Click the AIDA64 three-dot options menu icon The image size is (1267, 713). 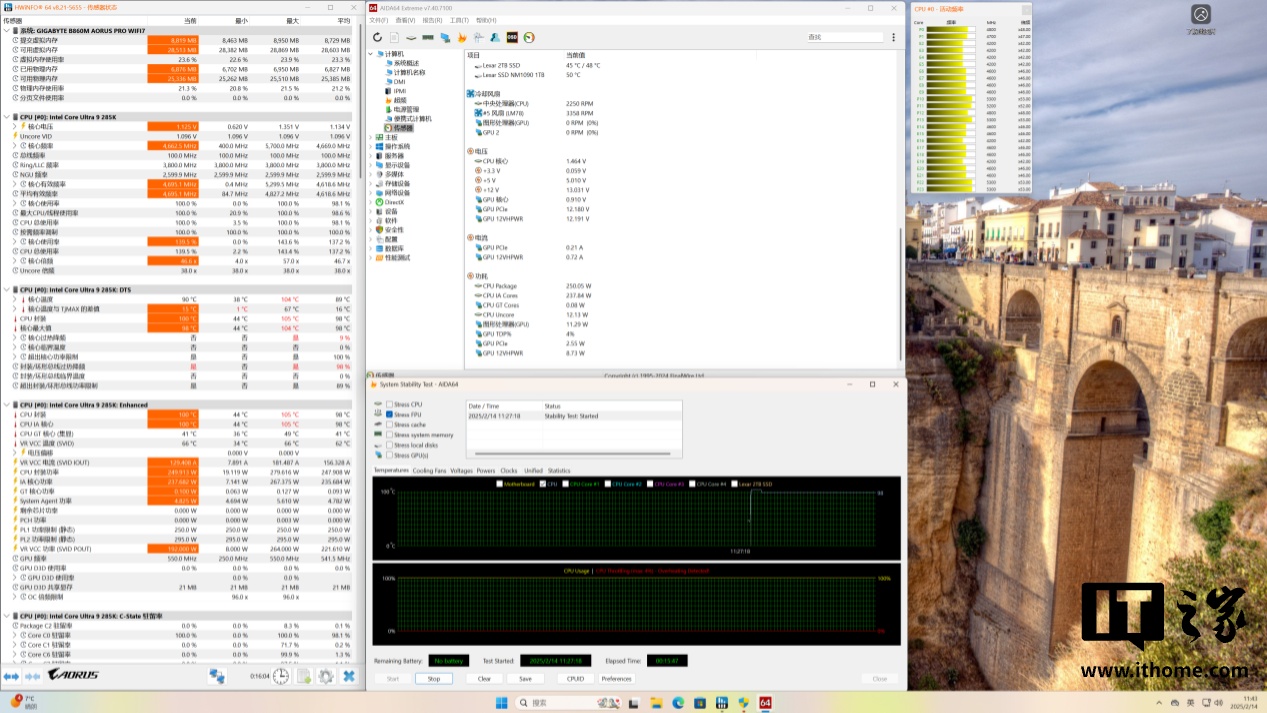pyautogui.click(x=894, y=38)
